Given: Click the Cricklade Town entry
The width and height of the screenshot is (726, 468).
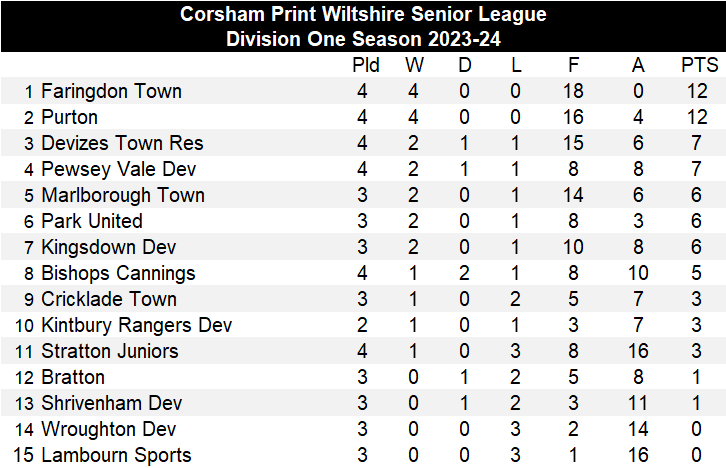Looking at the screenshot, I should [108, 299].
